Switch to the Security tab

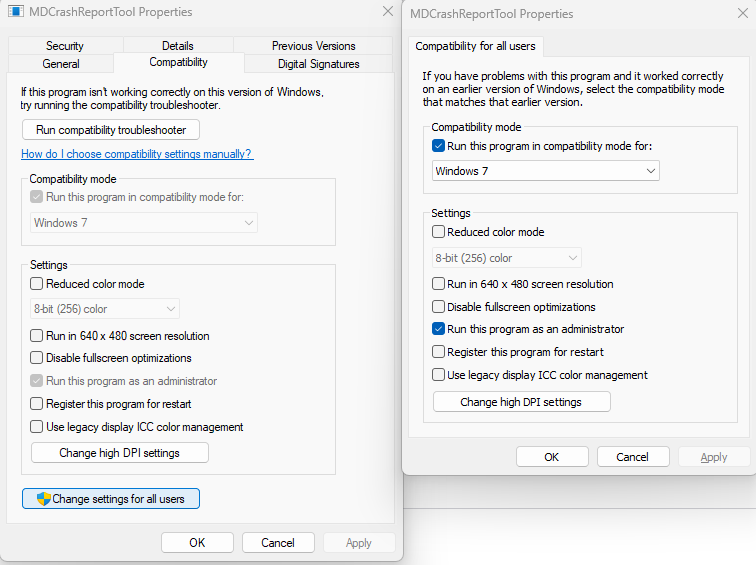[x=65, y=46]
